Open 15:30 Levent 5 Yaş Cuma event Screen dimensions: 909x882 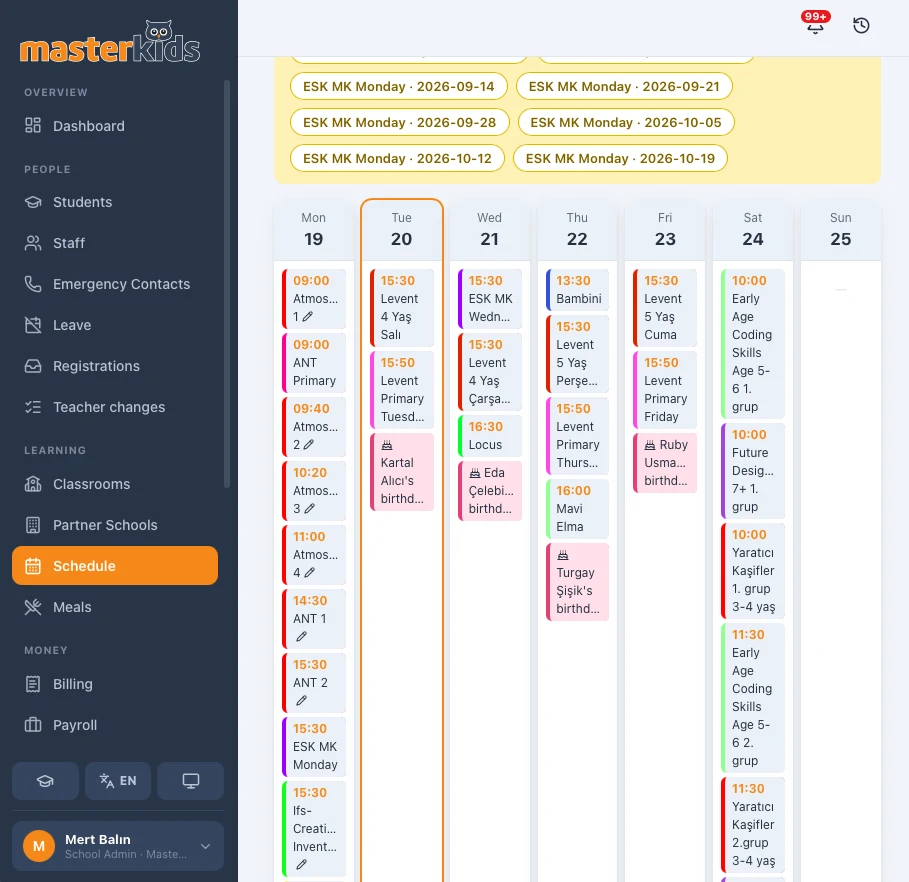click(x=665, y=307)
